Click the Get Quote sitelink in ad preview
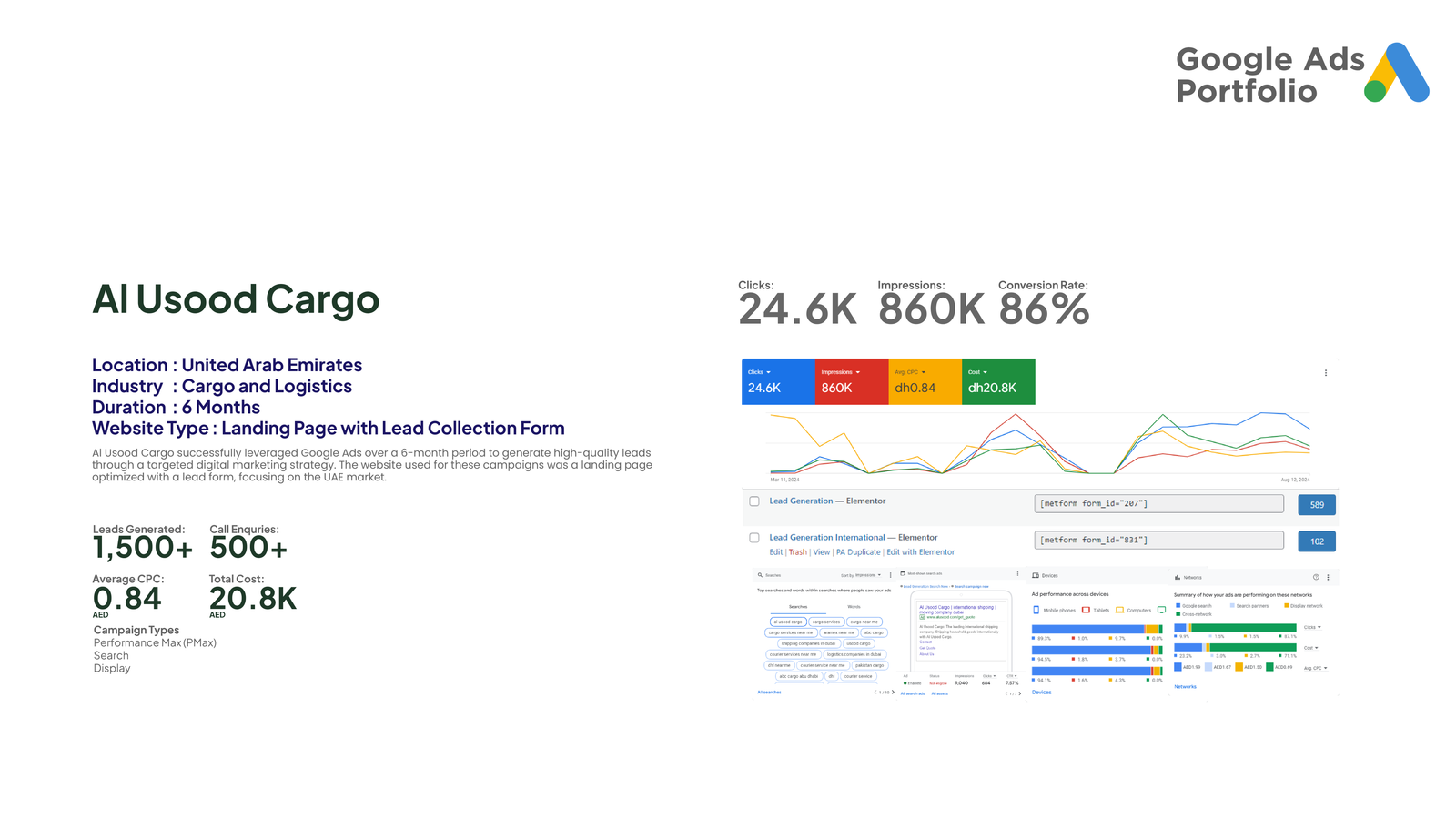 [927, 648]
